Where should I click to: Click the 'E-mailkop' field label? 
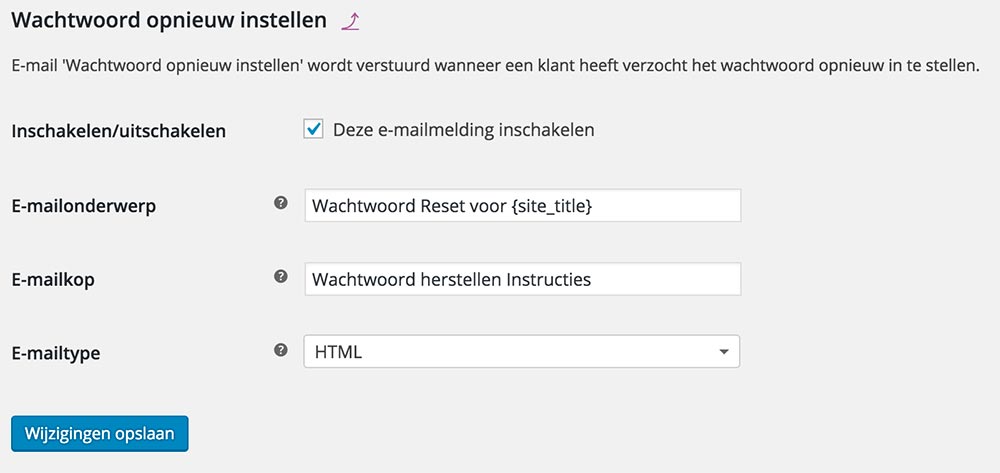click(53, 280)
